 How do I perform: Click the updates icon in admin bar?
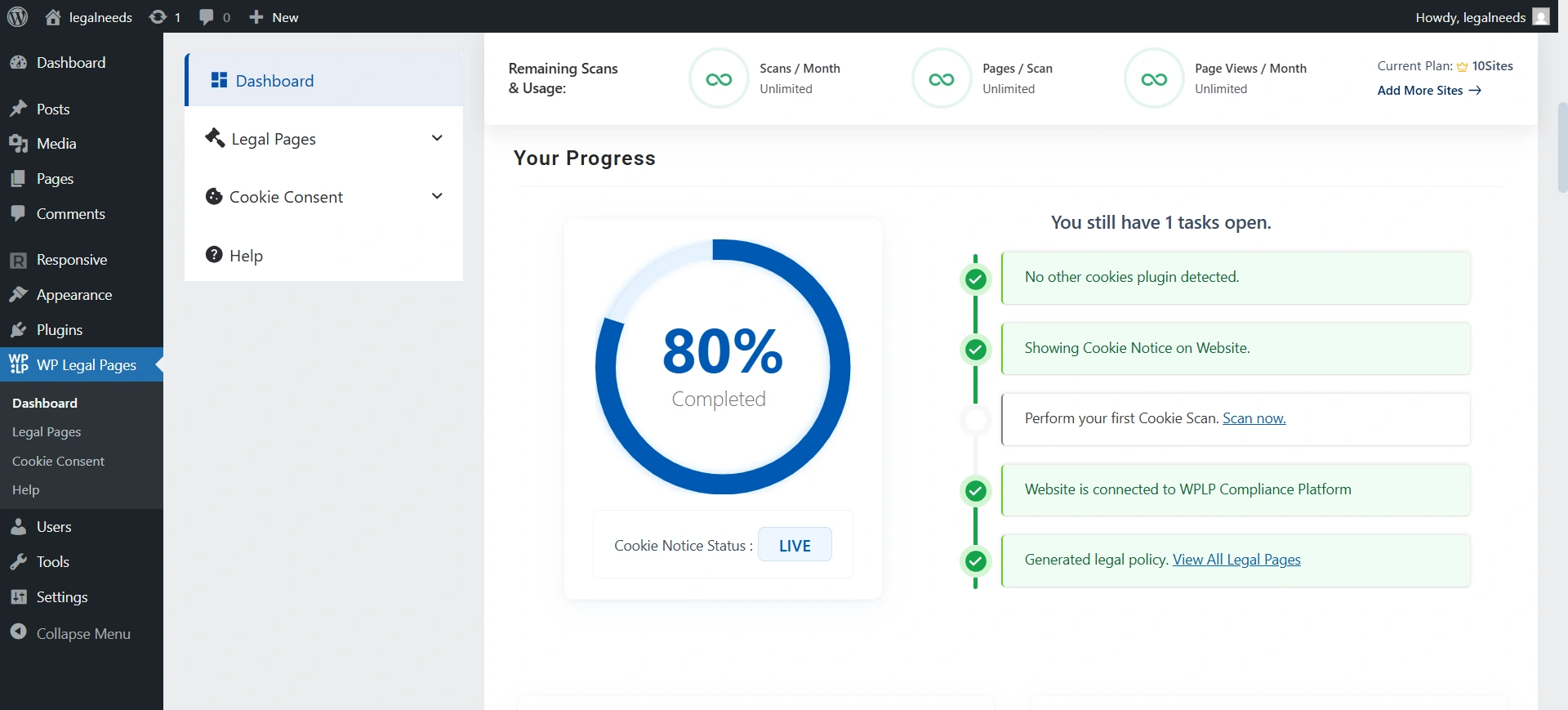click(x=158, y=17)
